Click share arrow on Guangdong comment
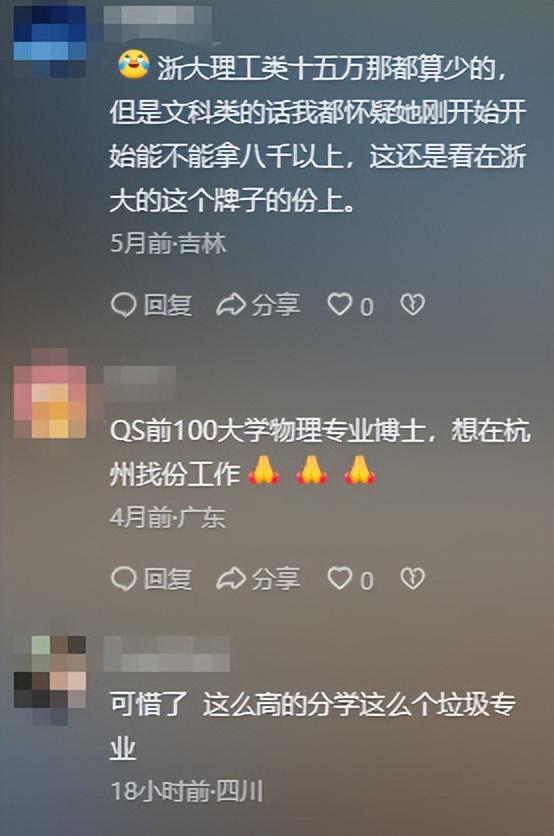This screenshot has height=836, width=554. (230, 578)
